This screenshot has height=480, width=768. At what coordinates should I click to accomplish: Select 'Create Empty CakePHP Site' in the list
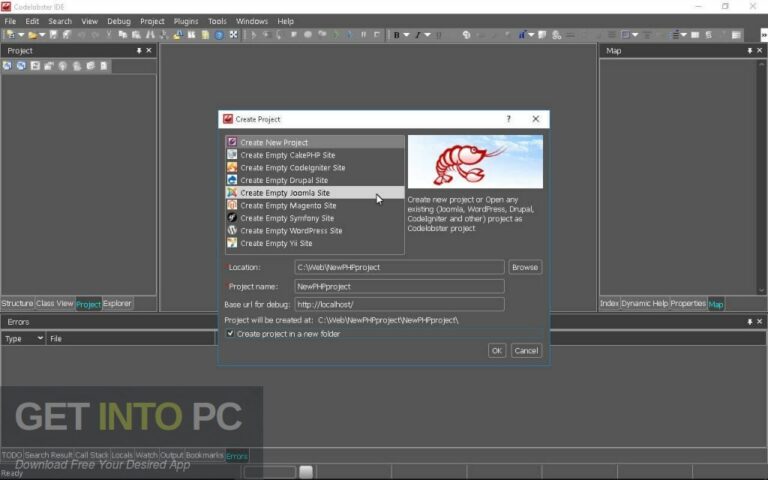point(315,155)
